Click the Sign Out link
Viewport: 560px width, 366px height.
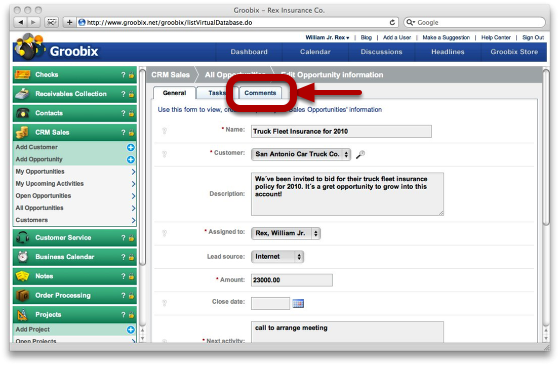533,37
